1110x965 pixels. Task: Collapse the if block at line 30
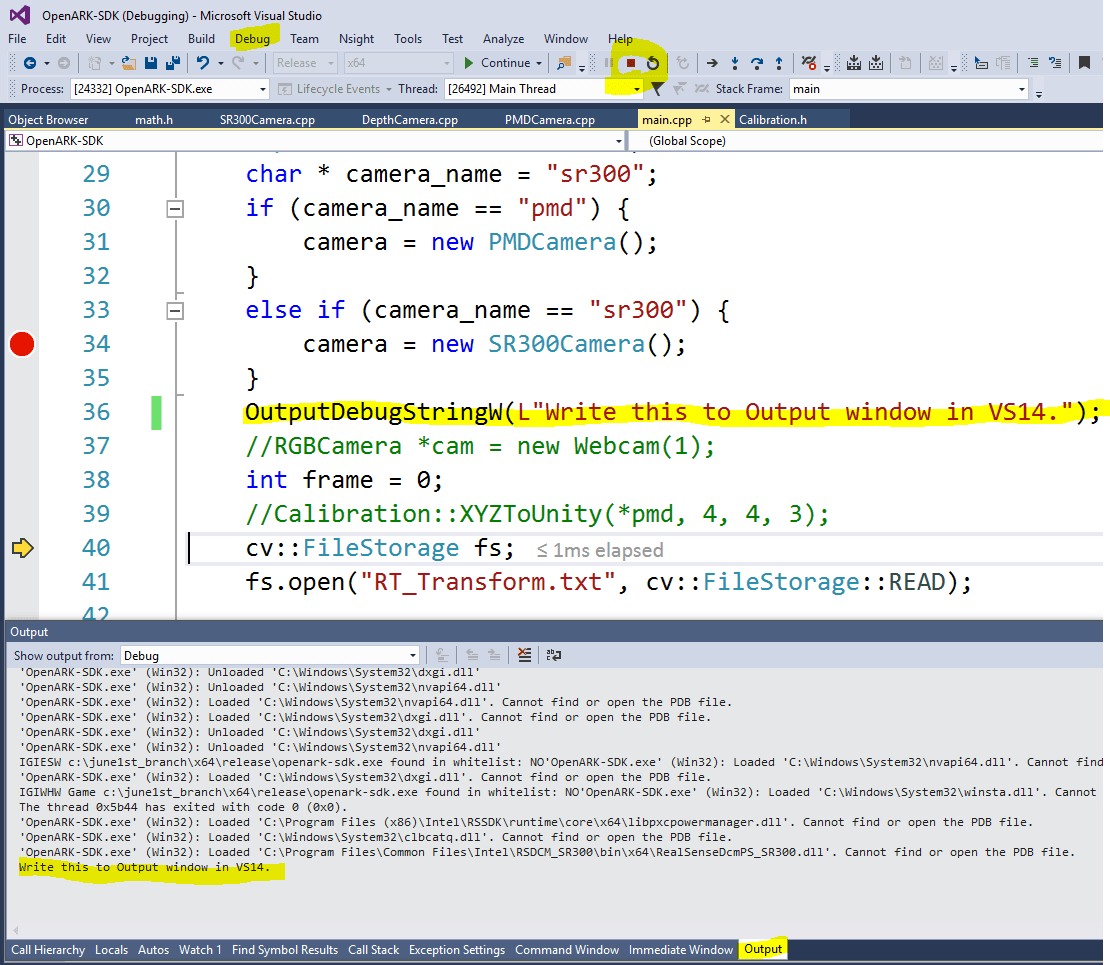coord(175,209)
